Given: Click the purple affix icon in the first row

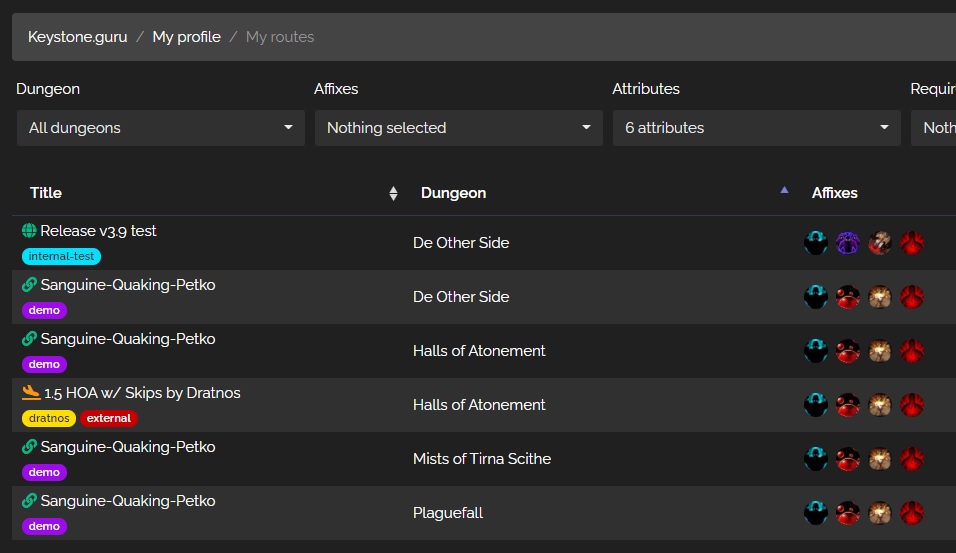Looking at the screenshot, I should pos(847,243).
